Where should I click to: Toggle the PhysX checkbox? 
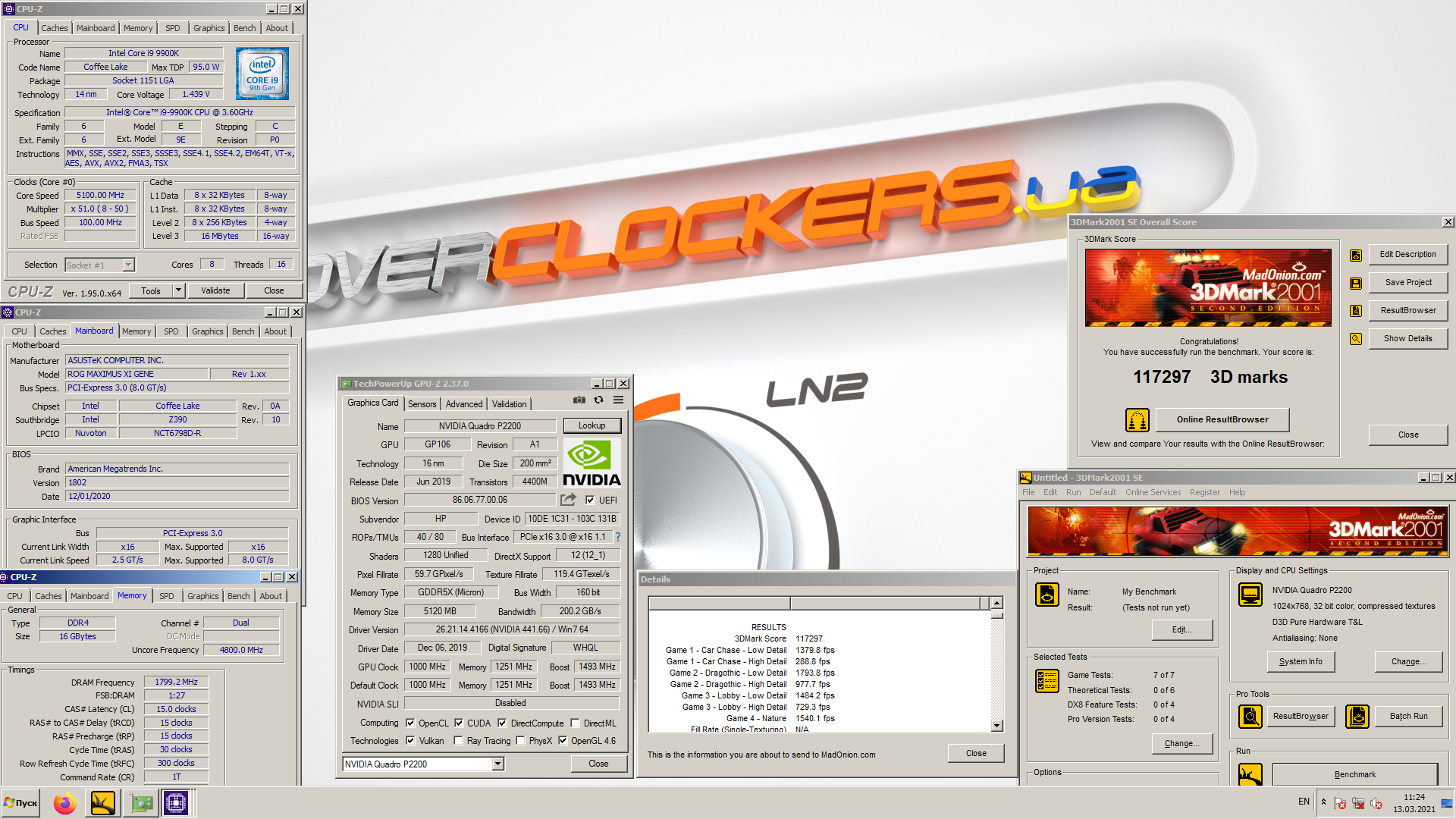(520, 740)
